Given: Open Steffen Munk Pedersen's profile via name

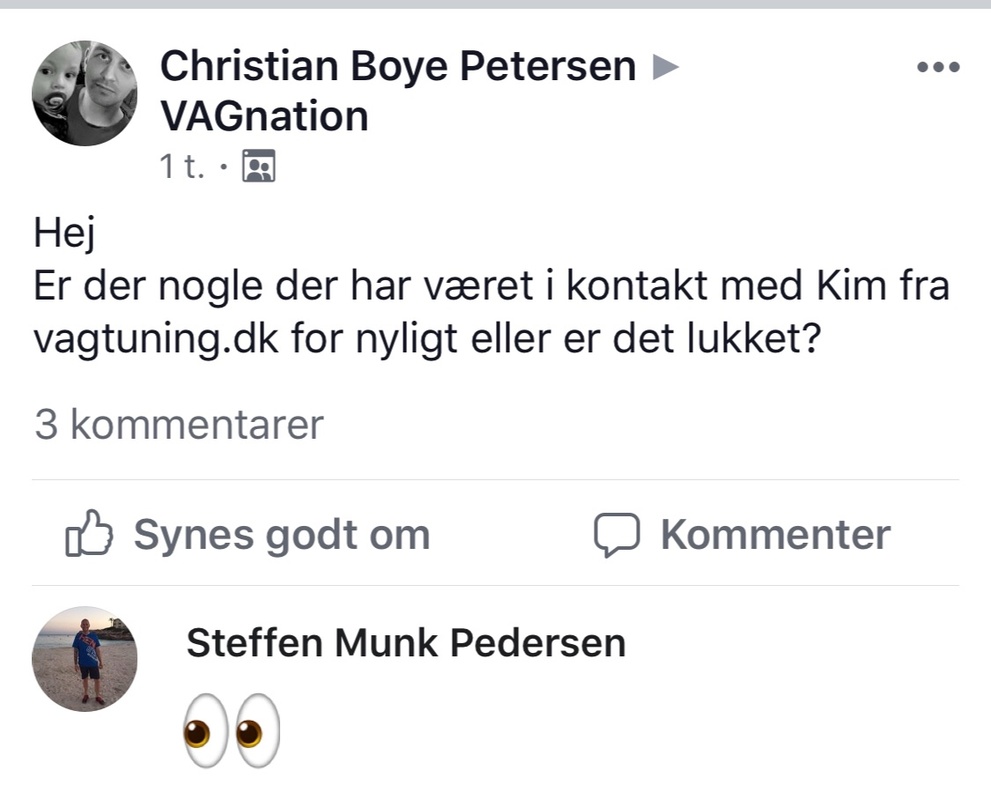Looking at the screenshot, I should pyautogui.click(x=406, y=643).
